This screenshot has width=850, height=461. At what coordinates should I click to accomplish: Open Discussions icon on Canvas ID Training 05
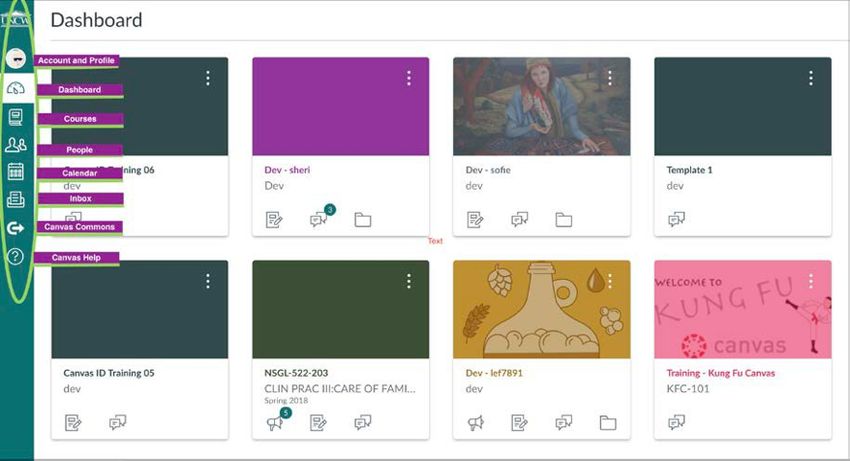point(118,422)
